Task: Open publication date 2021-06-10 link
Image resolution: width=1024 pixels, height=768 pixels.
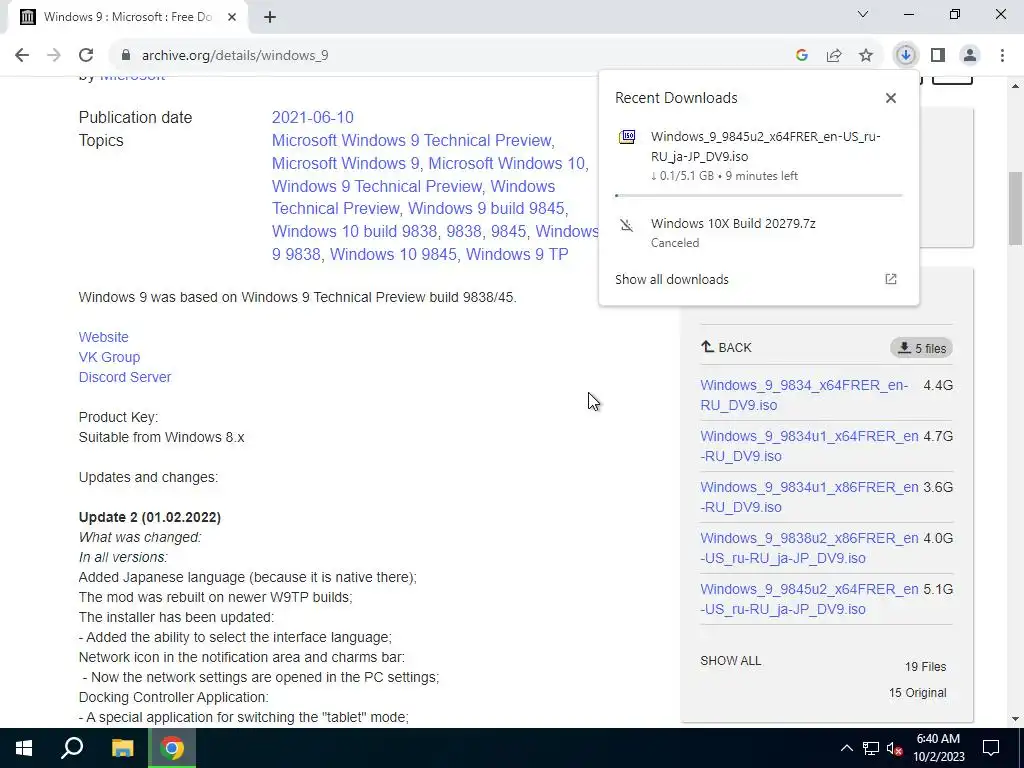Action: coord(312,118)
